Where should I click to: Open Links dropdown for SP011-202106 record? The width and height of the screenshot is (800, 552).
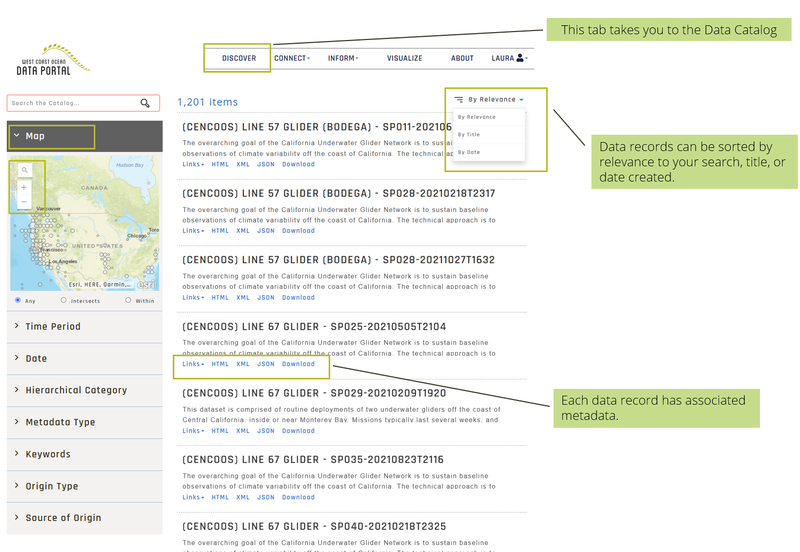click(193, 164)
